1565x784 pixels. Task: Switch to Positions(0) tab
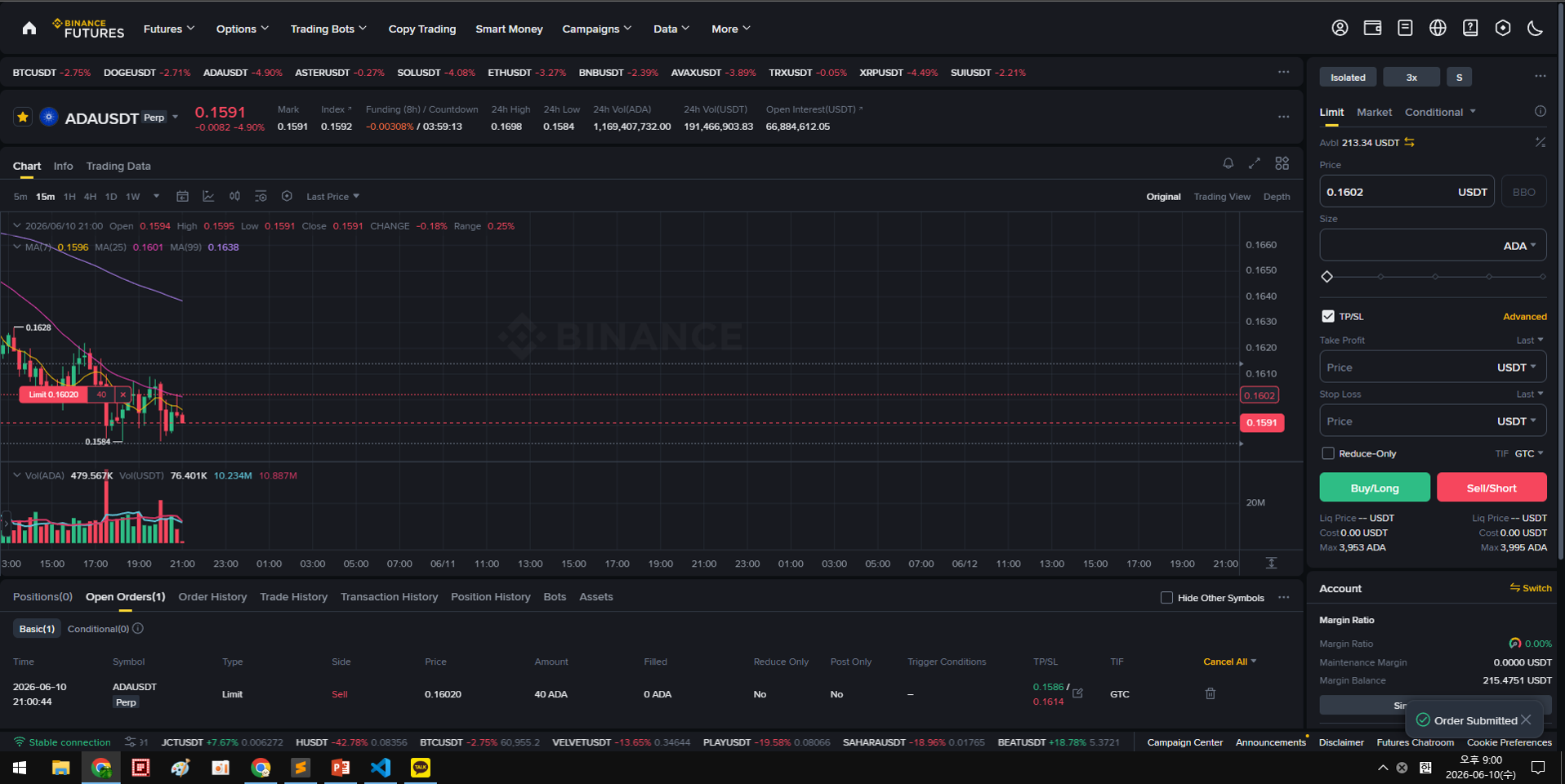[x=42, y=597]
